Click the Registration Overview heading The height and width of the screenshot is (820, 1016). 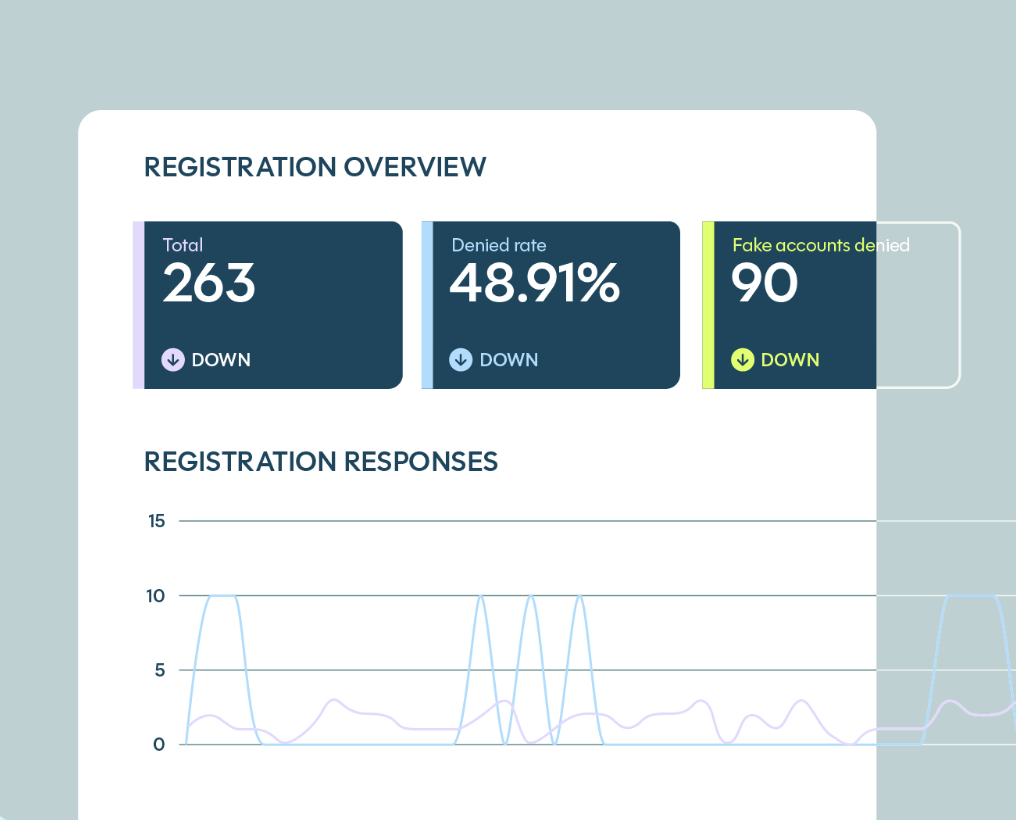[x=315, y=167]
